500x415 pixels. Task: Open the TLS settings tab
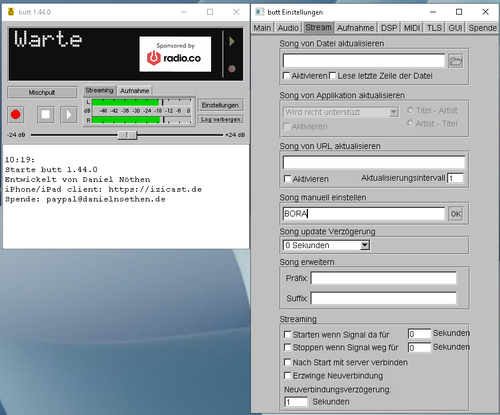[434, 28]
